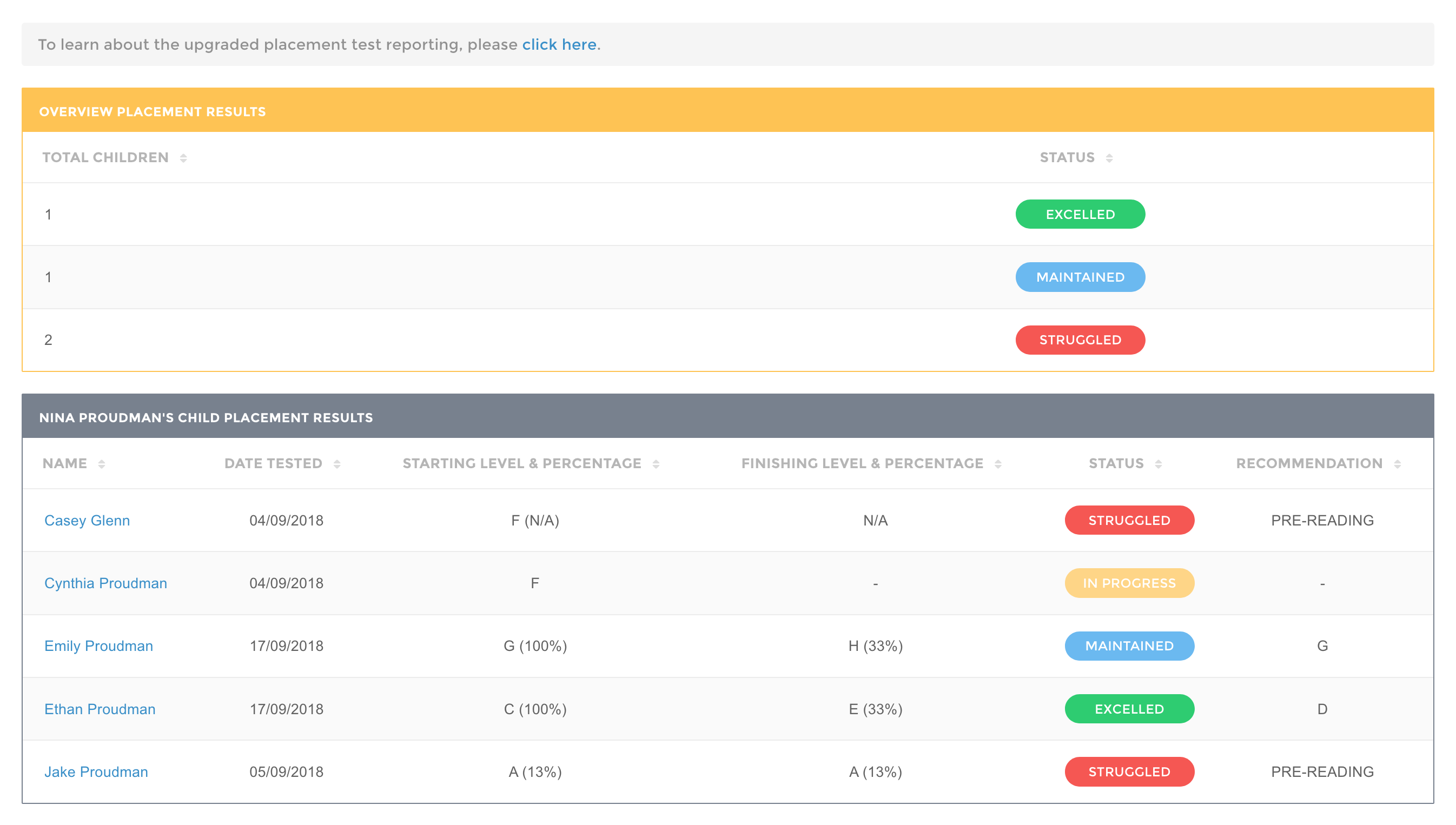Image resolution: width=1456 pixels, height=825 pixels.
Task: Open Cynthia Proudman's results
Action: click(105, 583)
